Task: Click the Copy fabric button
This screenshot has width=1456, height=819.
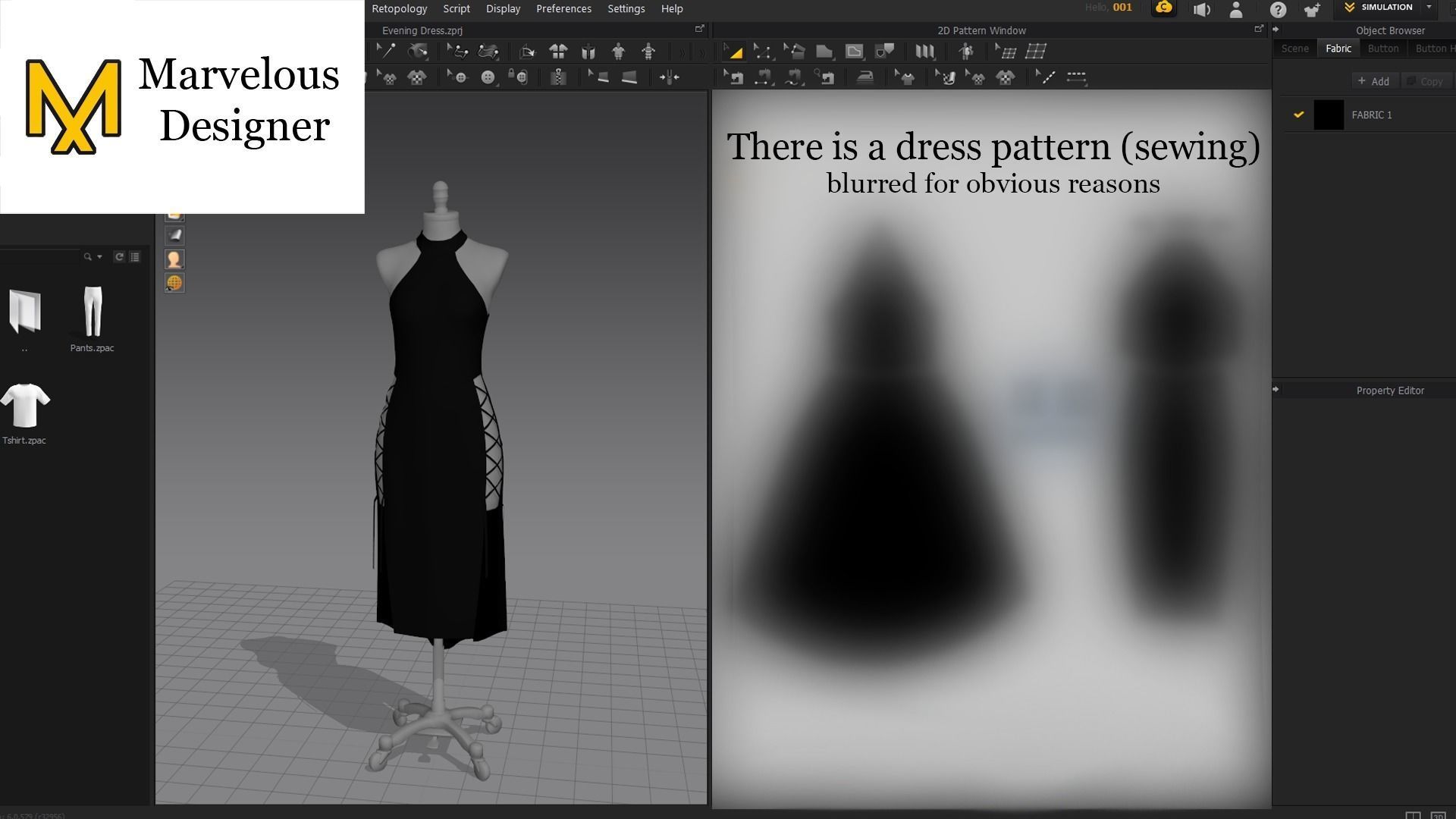Action: point(1427,80)
